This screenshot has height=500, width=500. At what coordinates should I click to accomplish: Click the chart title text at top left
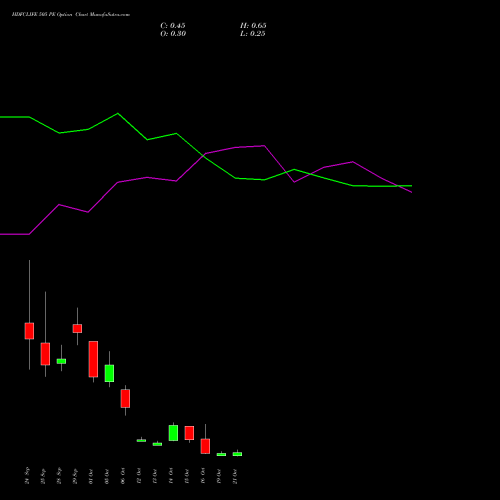tap(71, 15)
